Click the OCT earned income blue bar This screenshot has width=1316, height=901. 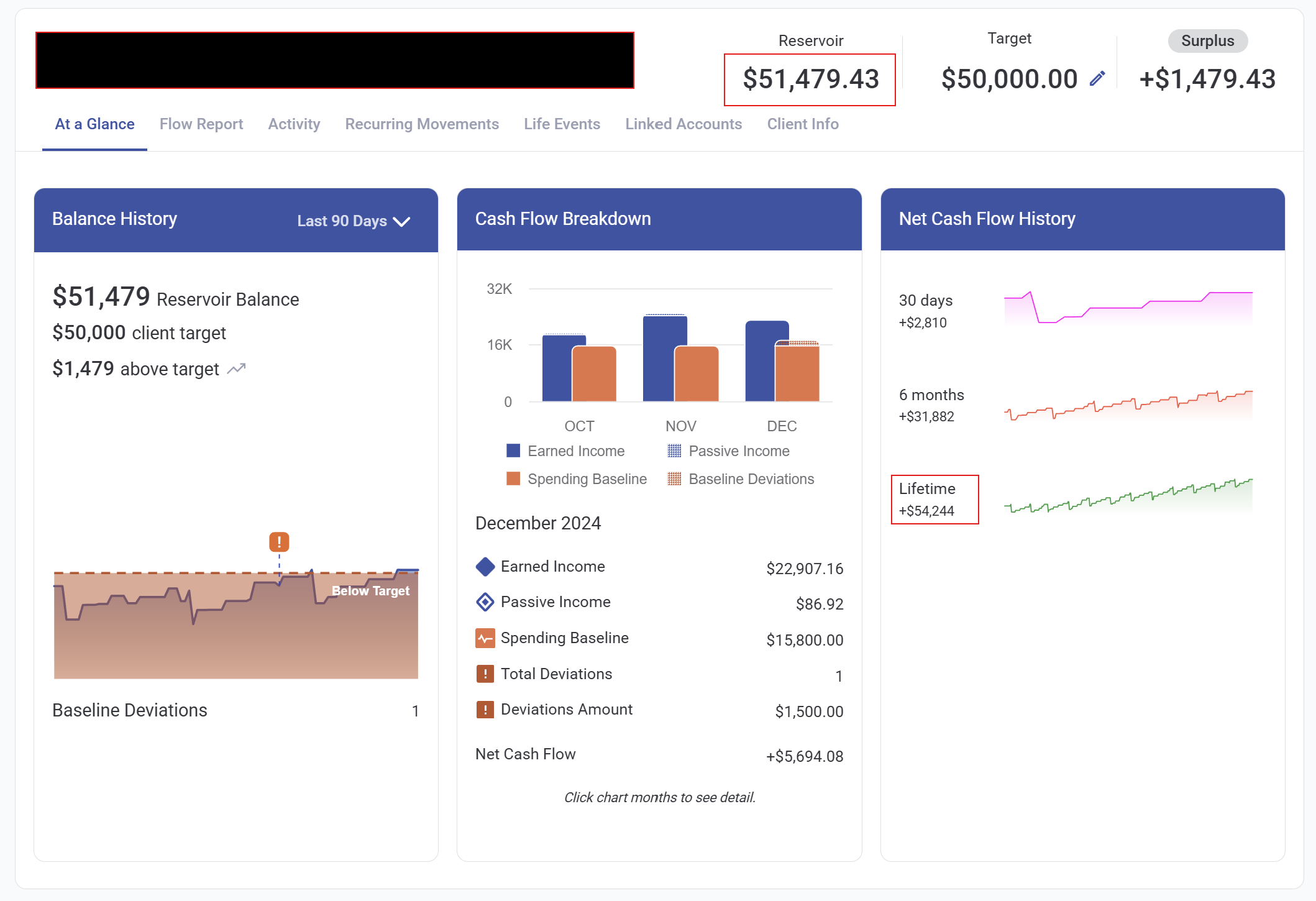coord(557,368)
